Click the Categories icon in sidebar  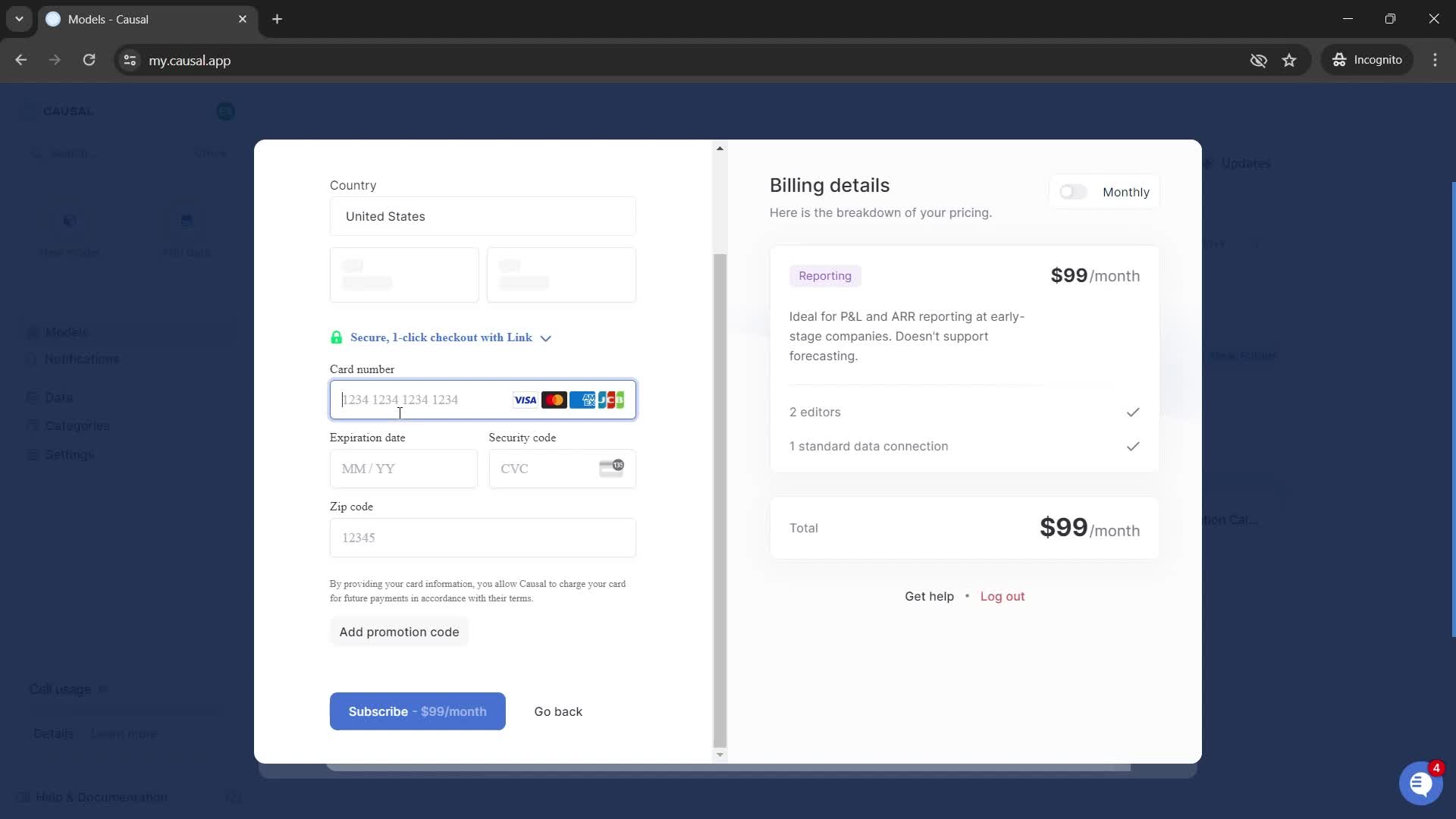click(x=32, y=426)
